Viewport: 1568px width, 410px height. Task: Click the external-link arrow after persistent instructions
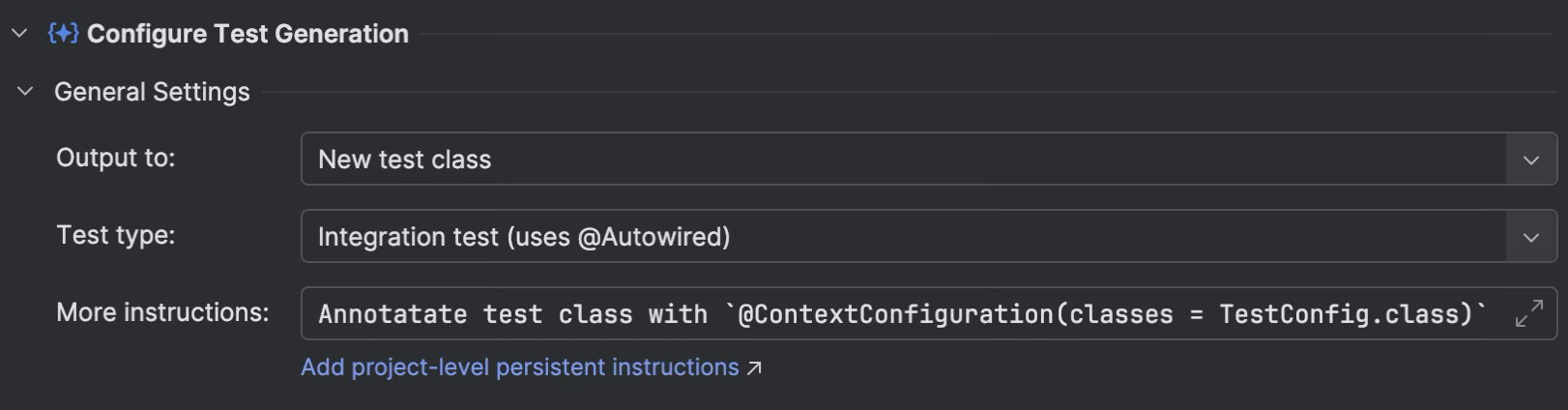pos(755,367)
